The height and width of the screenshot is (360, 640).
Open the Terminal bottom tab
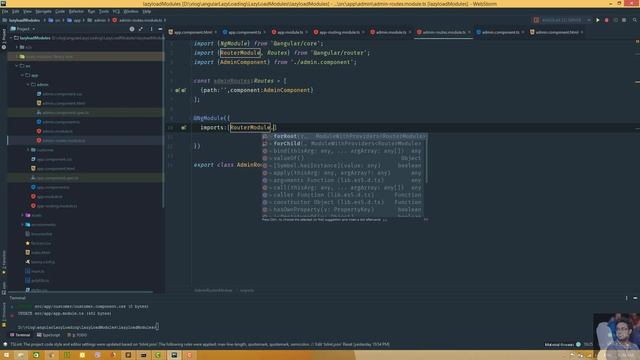[x=20, y=335]
